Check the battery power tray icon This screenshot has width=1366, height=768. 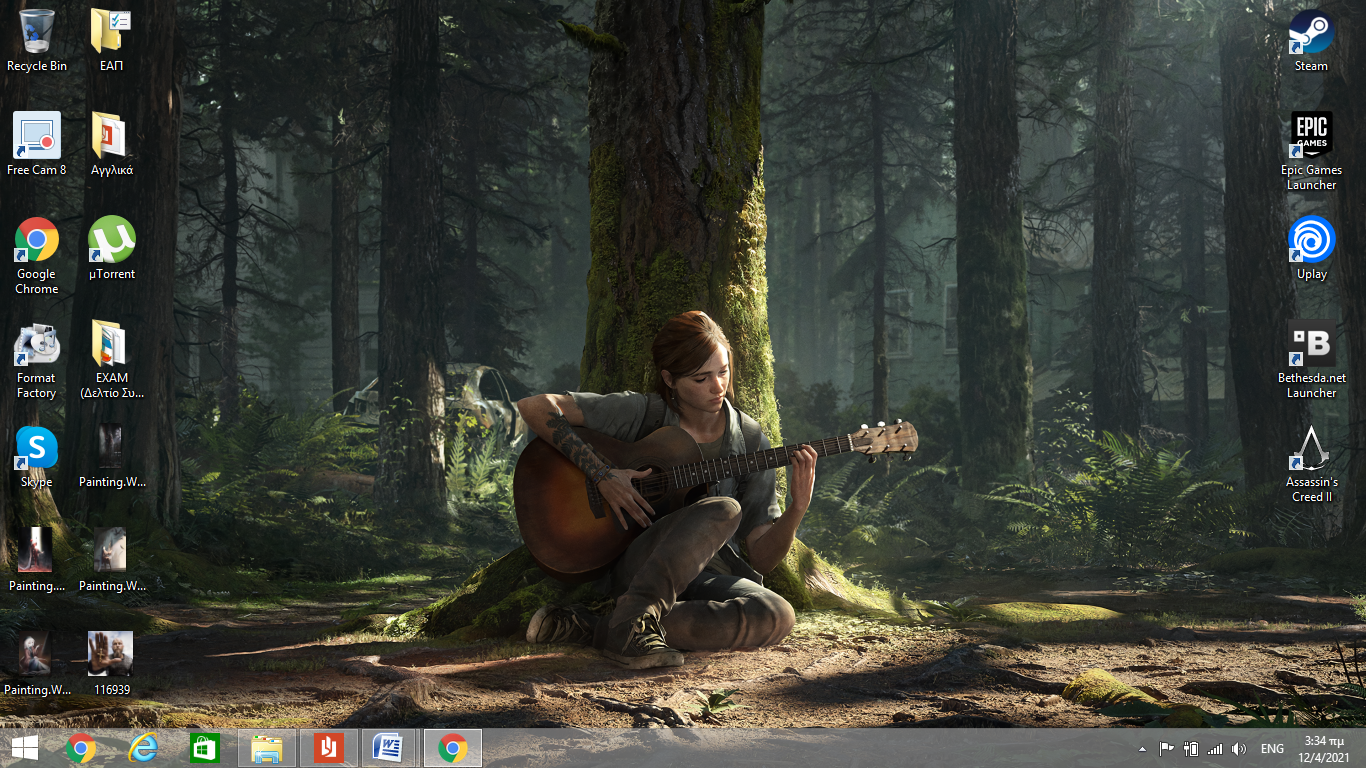(1191, 748)
